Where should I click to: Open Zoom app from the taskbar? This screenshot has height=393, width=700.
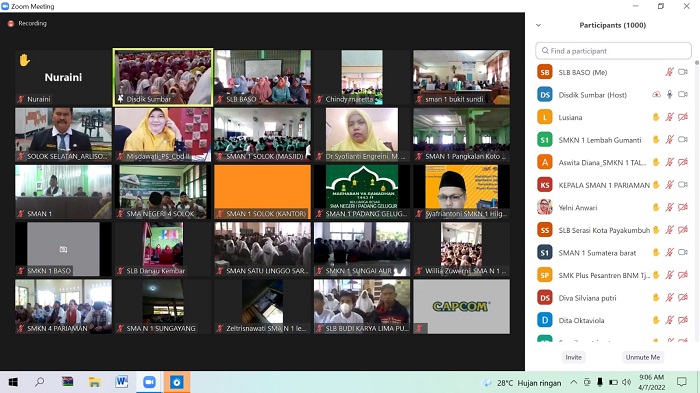tap(149, 382)
